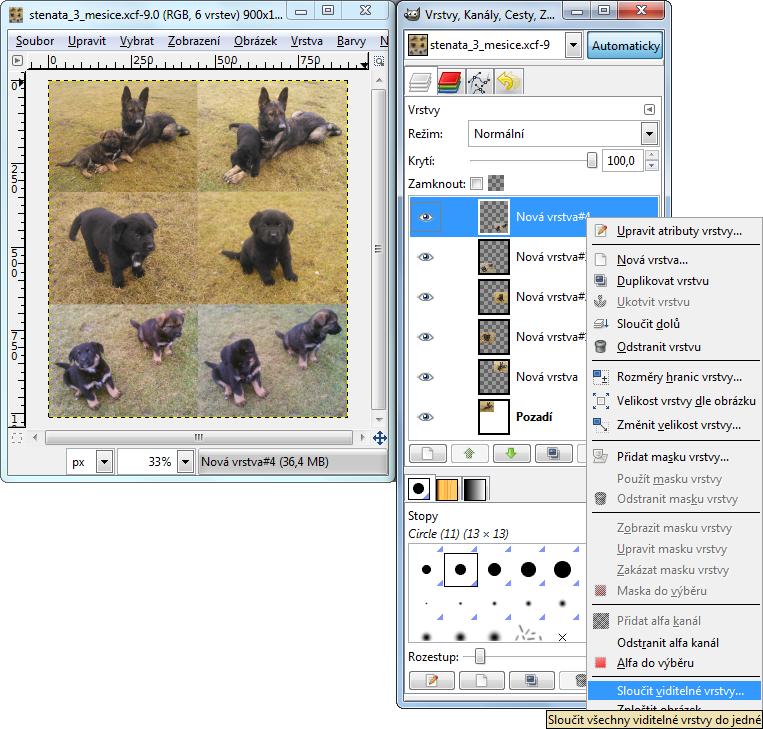Hide the third layer via its eye icon
This screenshot has width=763, height=729.
pos(426,297)
